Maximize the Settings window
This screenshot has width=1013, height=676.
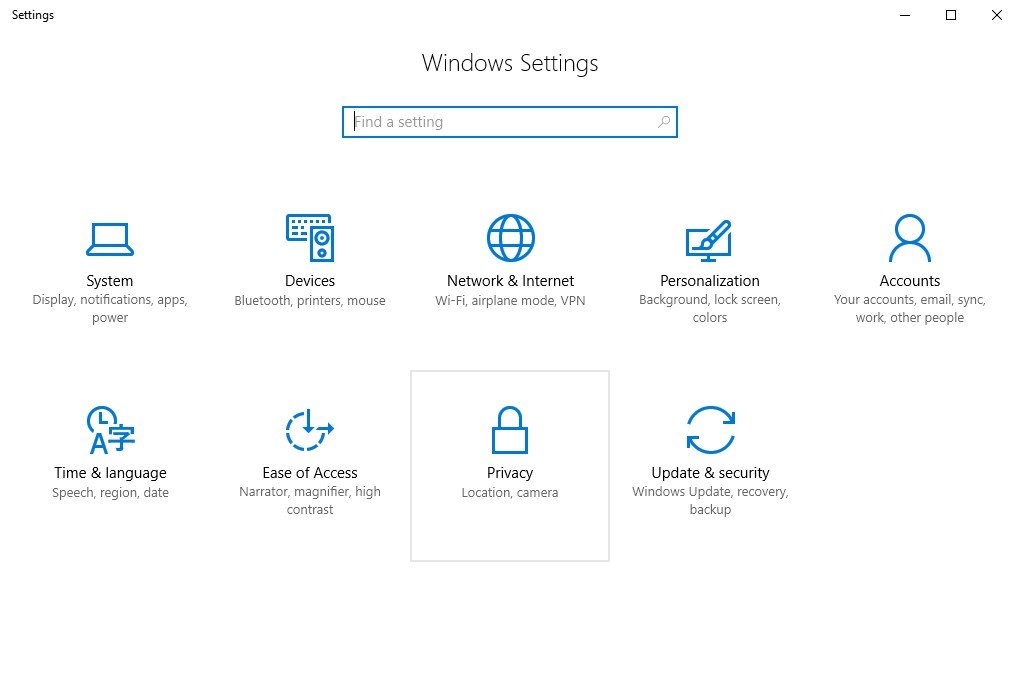coord(951,15)
